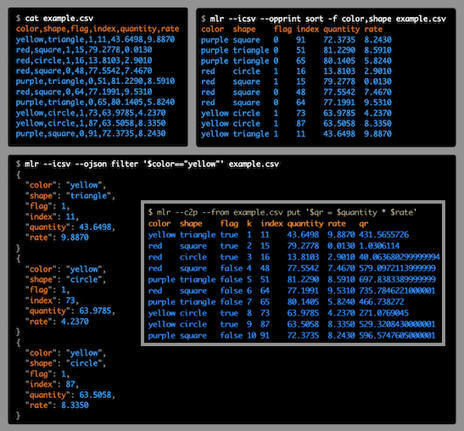
Task: Click the qr value 1.0306114
Action: coord(379,246)
